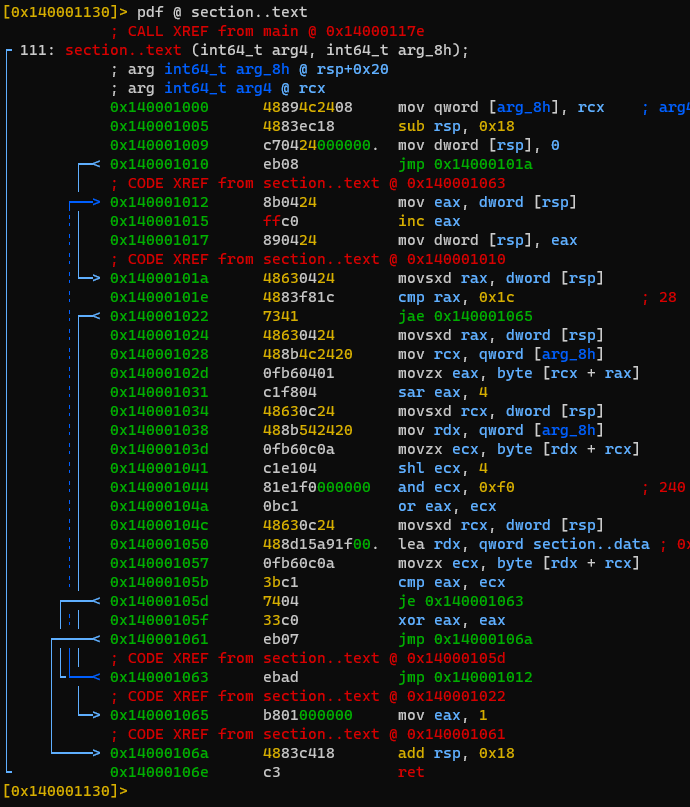The image size is (690, 807).
Task: Click the instruction "add rsp, 0x18"
Action: point(456,753)
